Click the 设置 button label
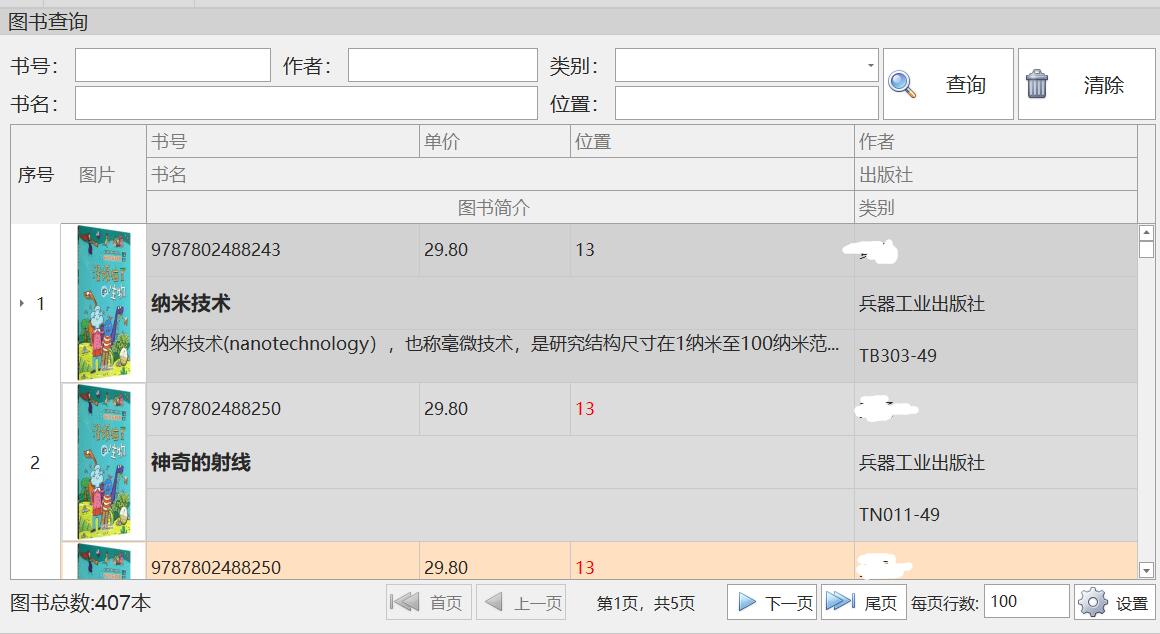The image size is (1160, 634). click(1132, 604)
